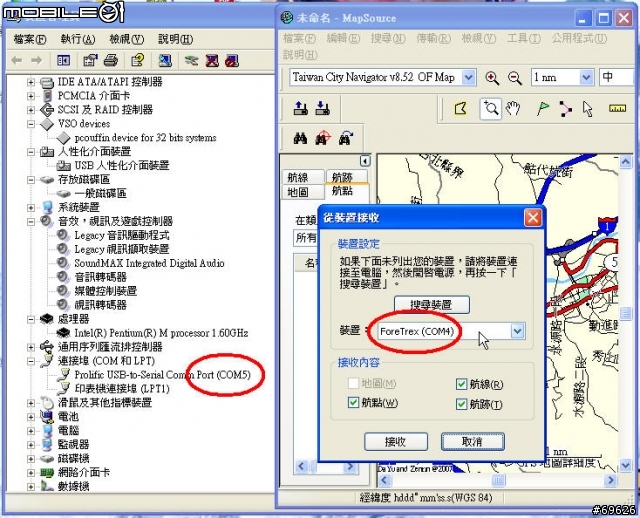Image resolution: width=640 pixels, height=518 pixels.
Task: Select the arrow selection tool
Action: point(588,109)
